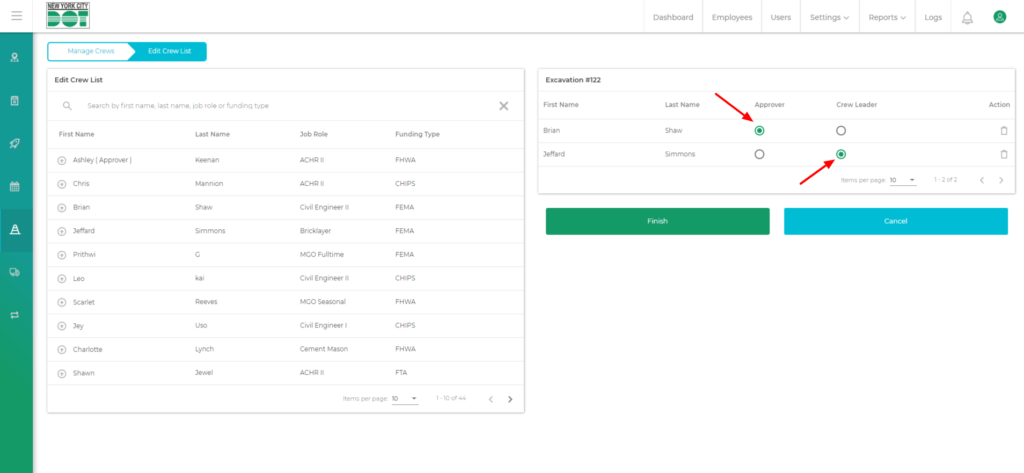The width and height of the screenshot is (1024, 473).
Task: Select Jeffard Simmons as Approver
Action: click(x=760, y=154)
